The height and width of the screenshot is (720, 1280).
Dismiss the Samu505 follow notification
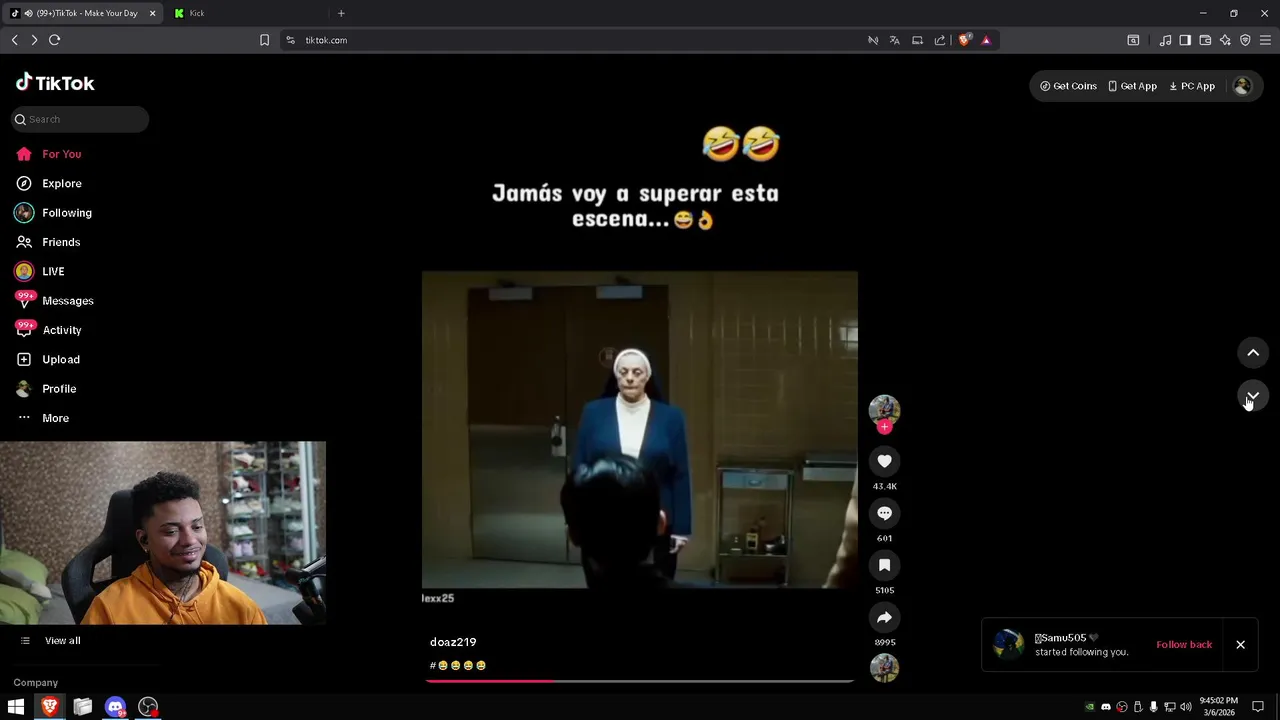click(1240, 645)
